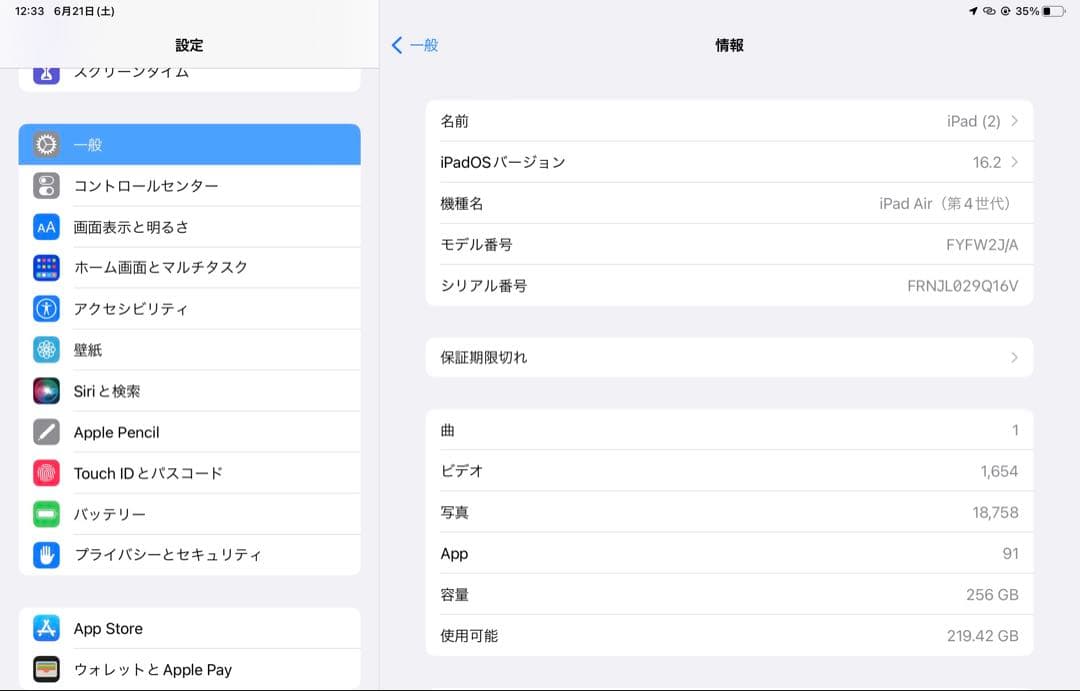The width and height of the screenshot is (1080, 691).
Task: Click the green バッテリー battery icon
Action: pos(45,513)
